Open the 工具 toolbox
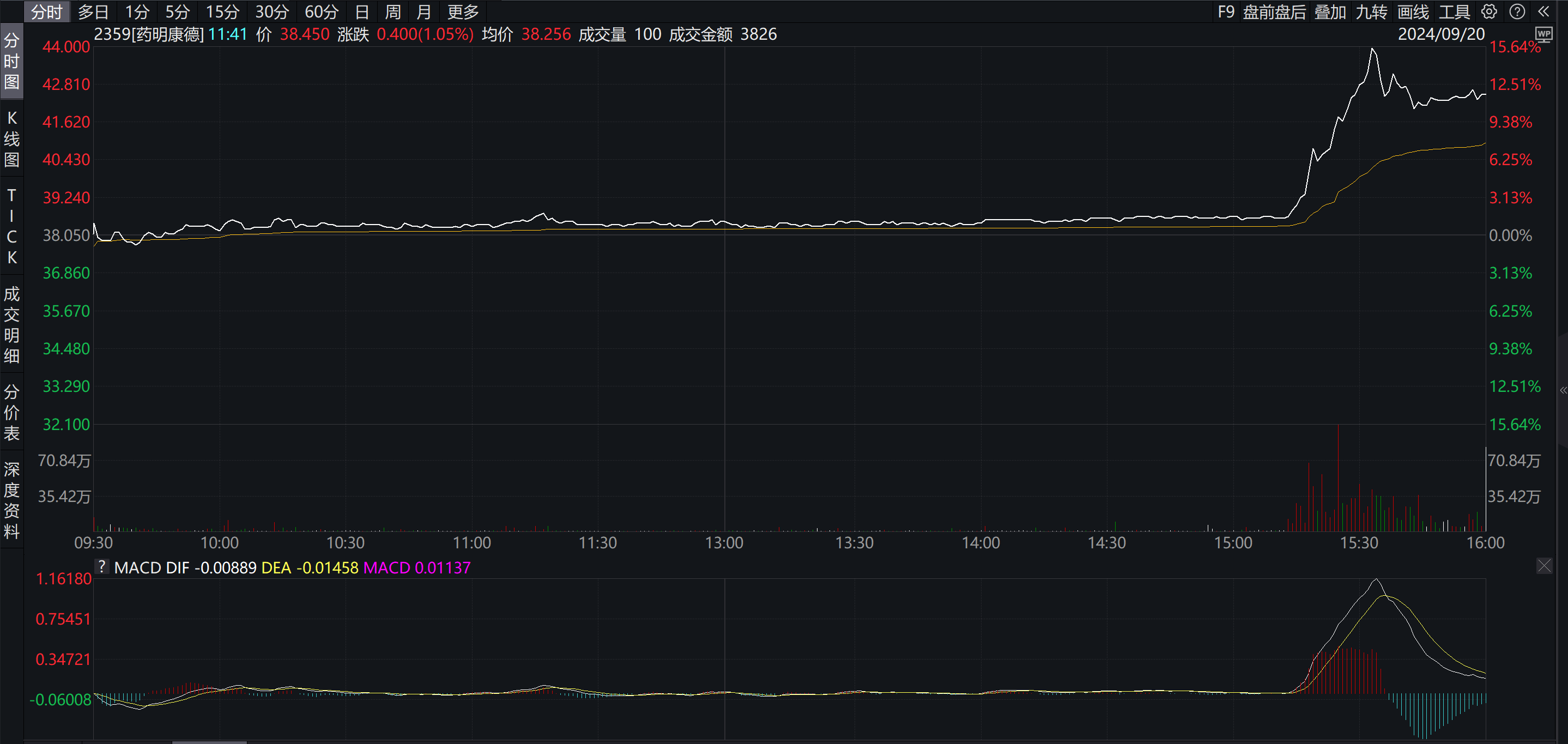Image resolution: width=1568 pixels, height=744 pixels. click(x=1455, y=11)
